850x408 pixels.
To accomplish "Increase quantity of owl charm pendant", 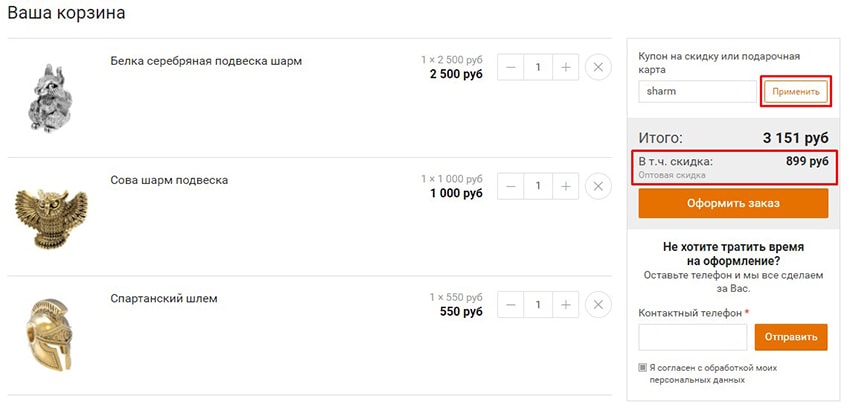I will 566,186.
